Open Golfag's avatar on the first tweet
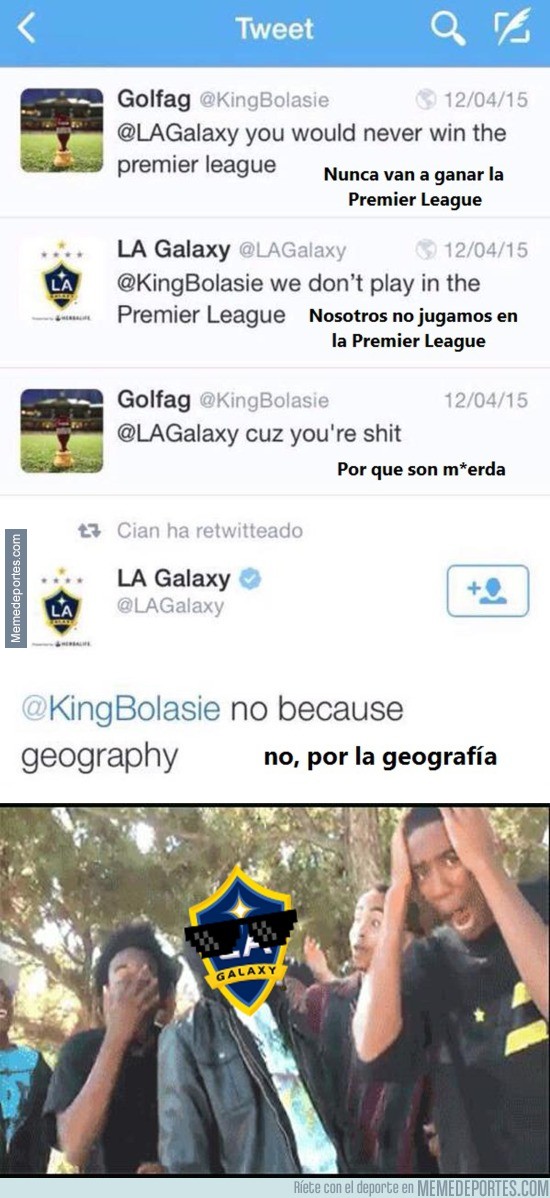Screen dimensions: 550x1198 point(62,130)
